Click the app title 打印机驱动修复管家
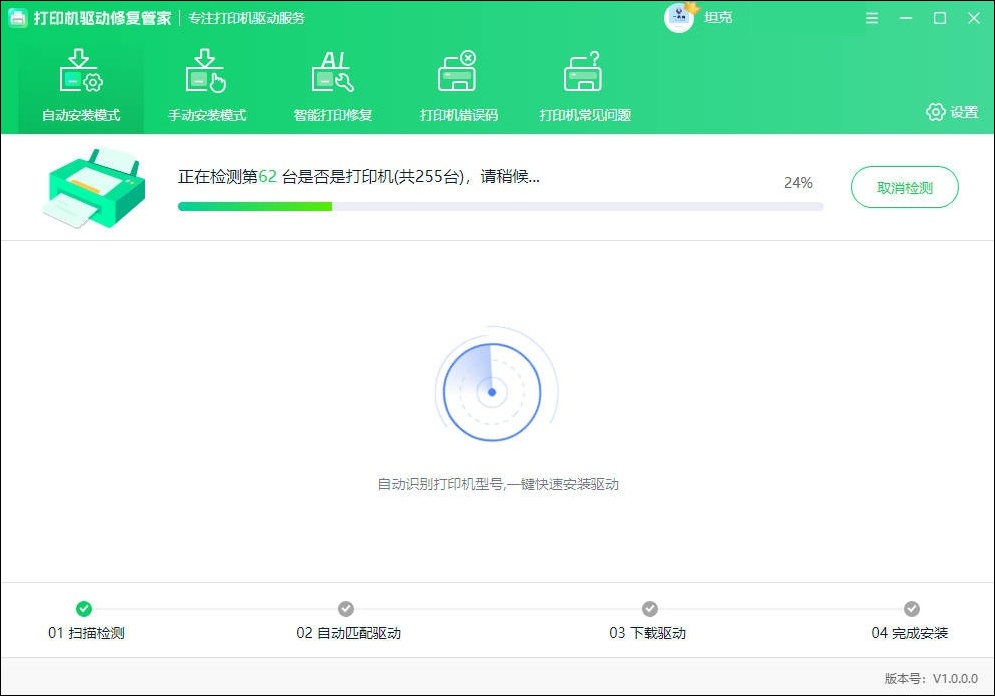 tap(102, 18)
